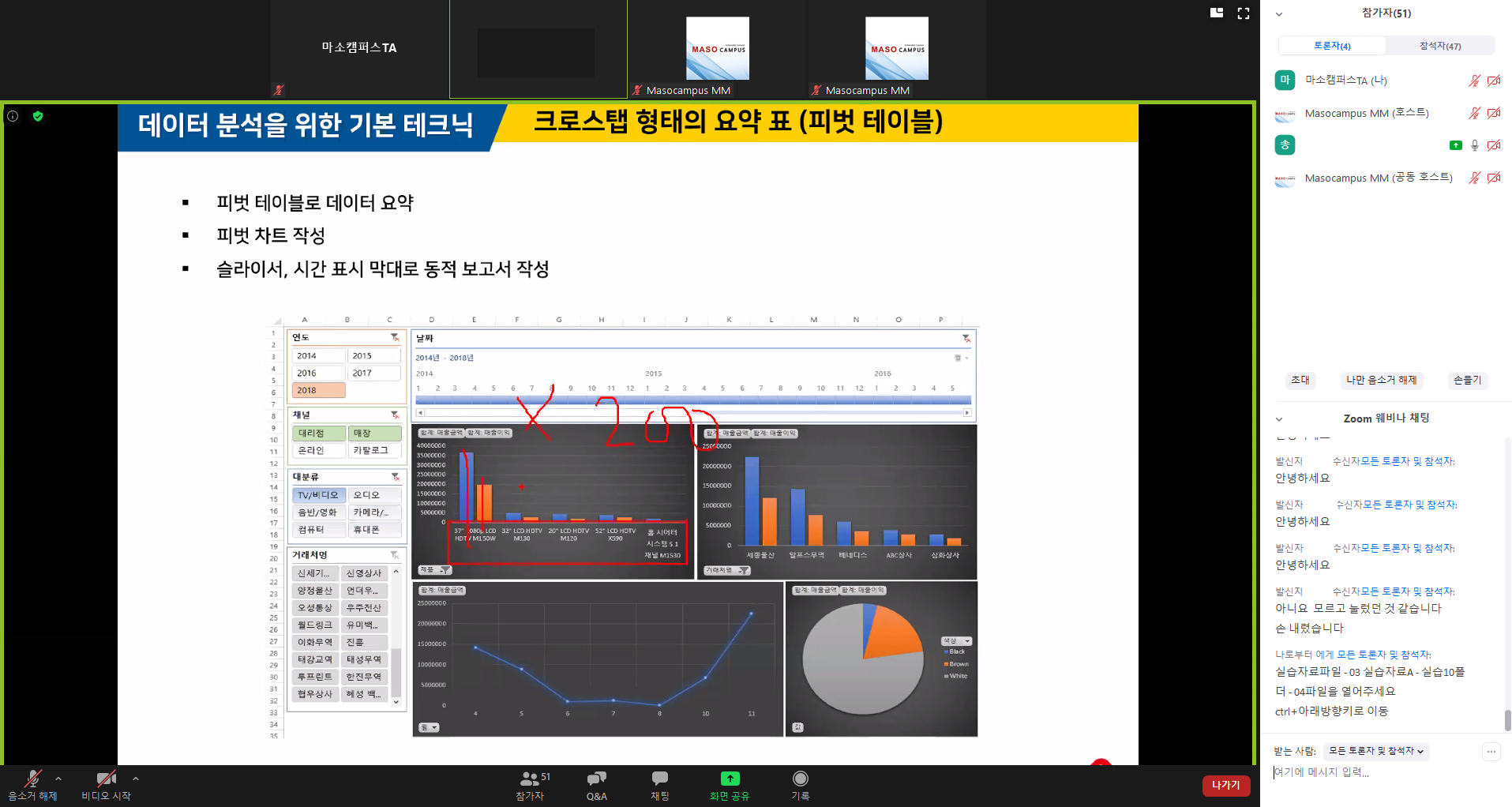The image size is (1512, 807).
Task: Start camera with 비디오 시작
Action: point(106,780)
